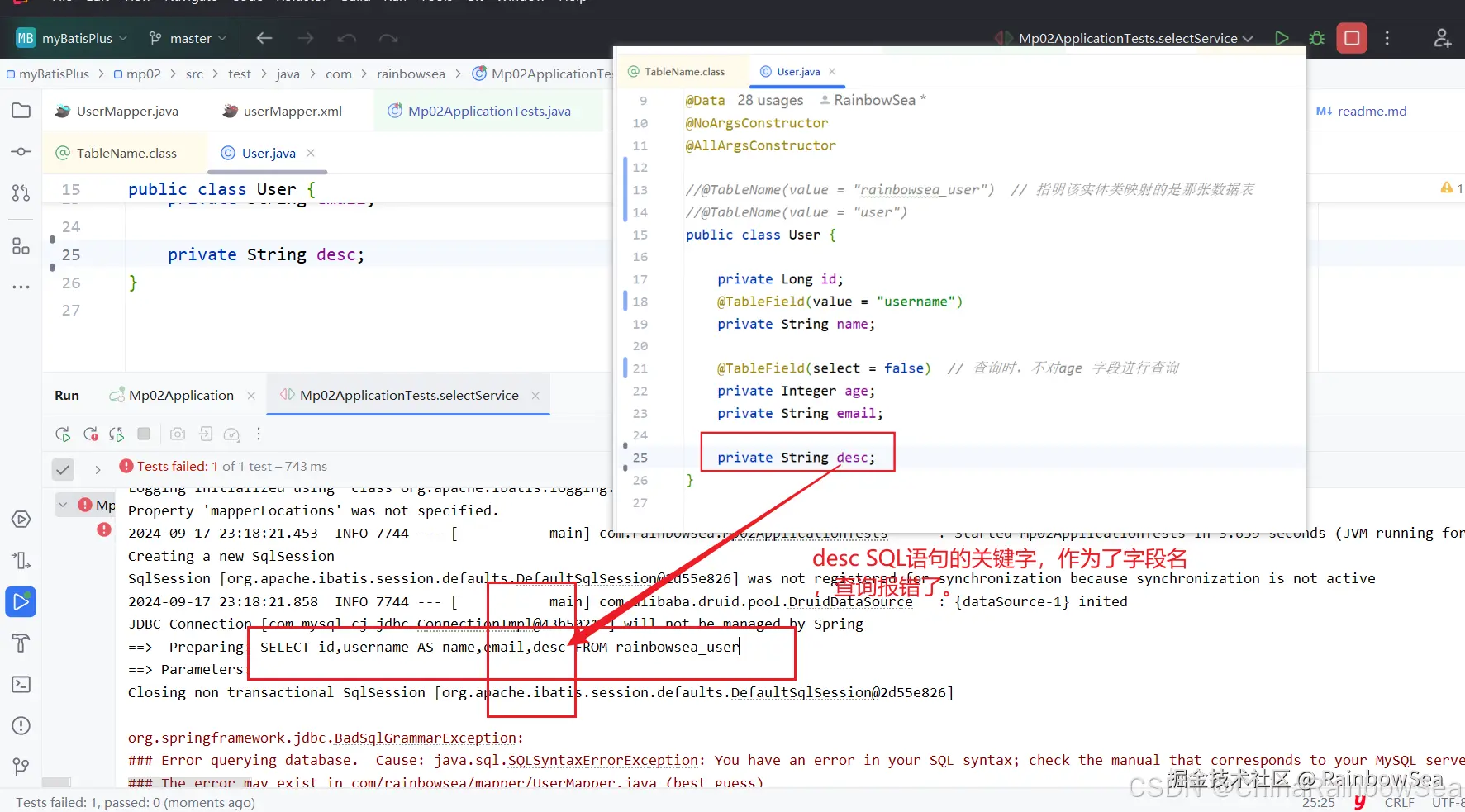Select the failed child test in tree
The height and width of the screenshot is (812, 1465).
point(104,529)
